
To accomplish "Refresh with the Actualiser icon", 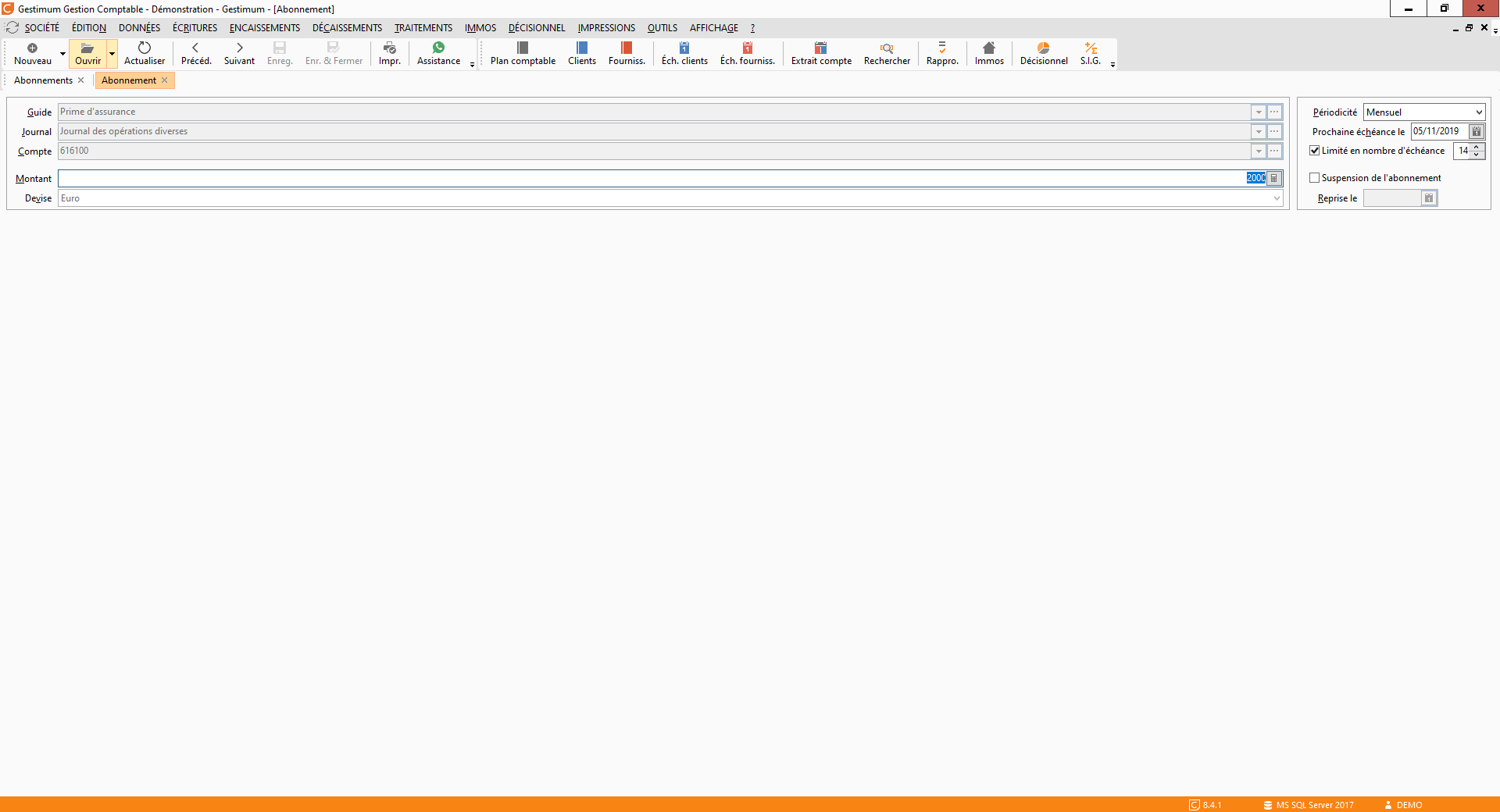I will [145, 48].
